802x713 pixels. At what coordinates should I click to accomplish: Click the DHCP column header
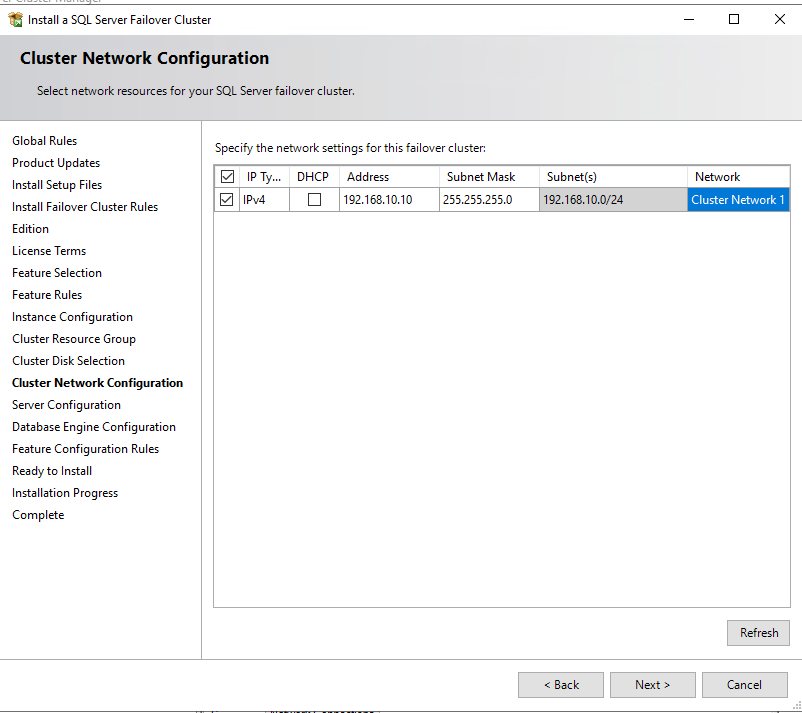pos(314,176)
